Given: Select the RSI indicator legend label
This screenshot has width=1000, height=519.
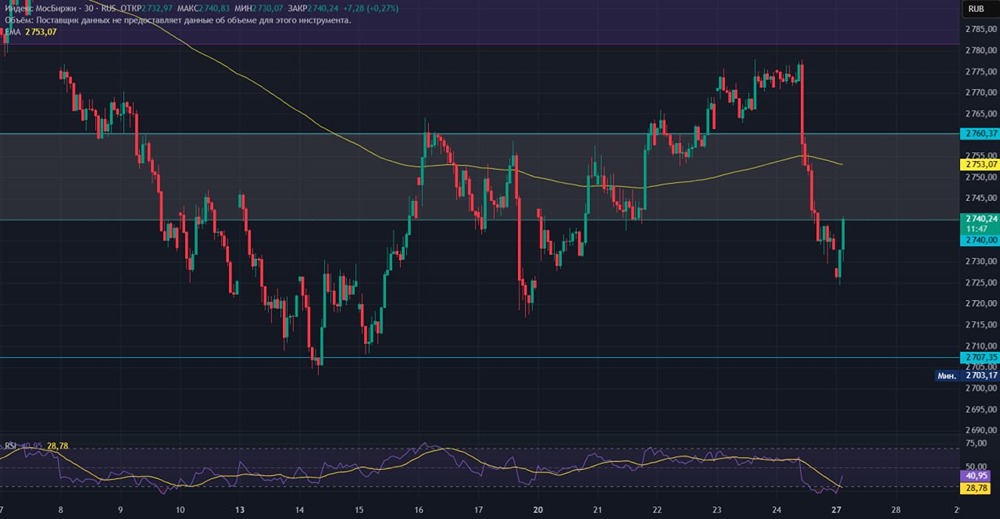Looking at the screenshot, I should coord(10,446).
